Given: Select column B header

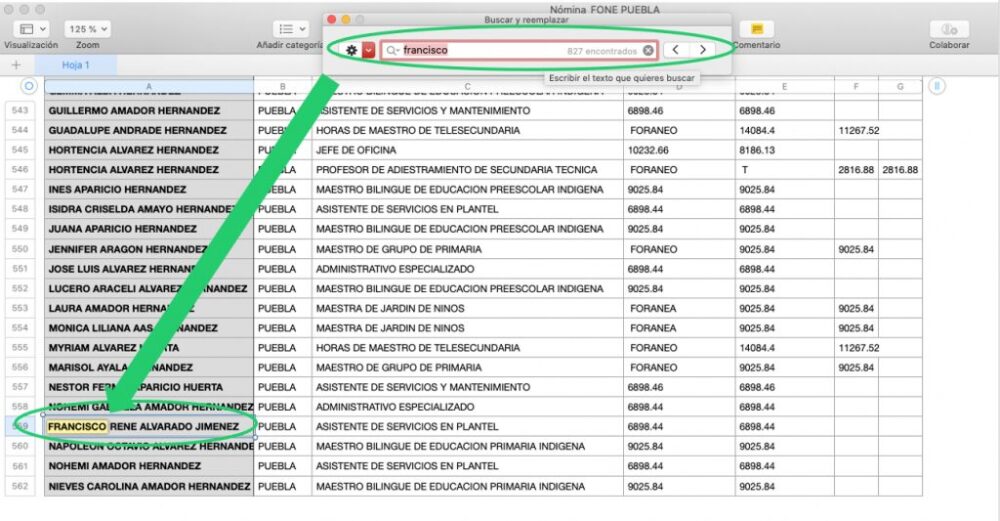Looking at the screenshot, I should [283, 86].
